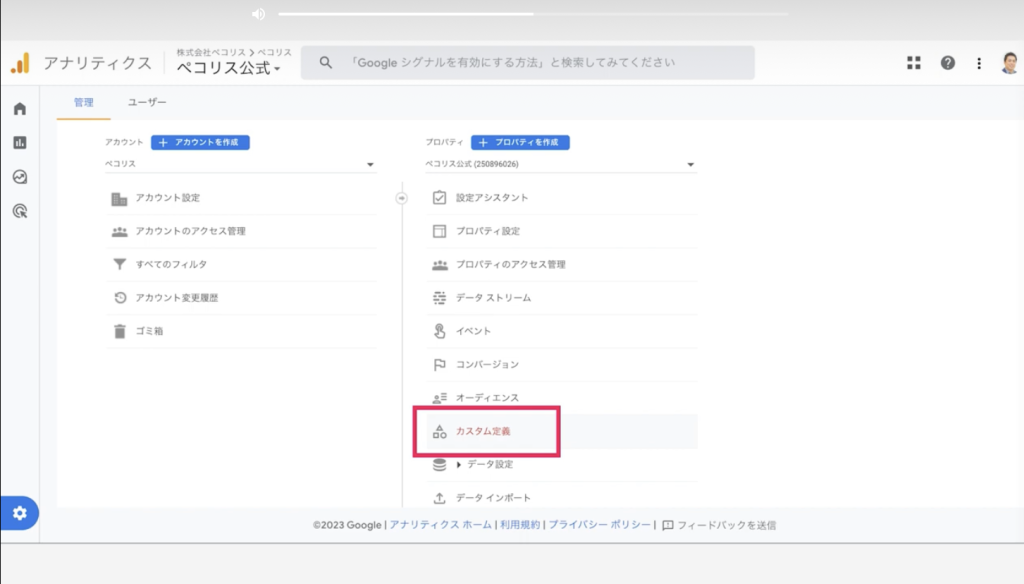Image resolution: width=1024 pixels, height=584 pixels.
Task: Select the 管理 tab
Action: click(84, 103)
